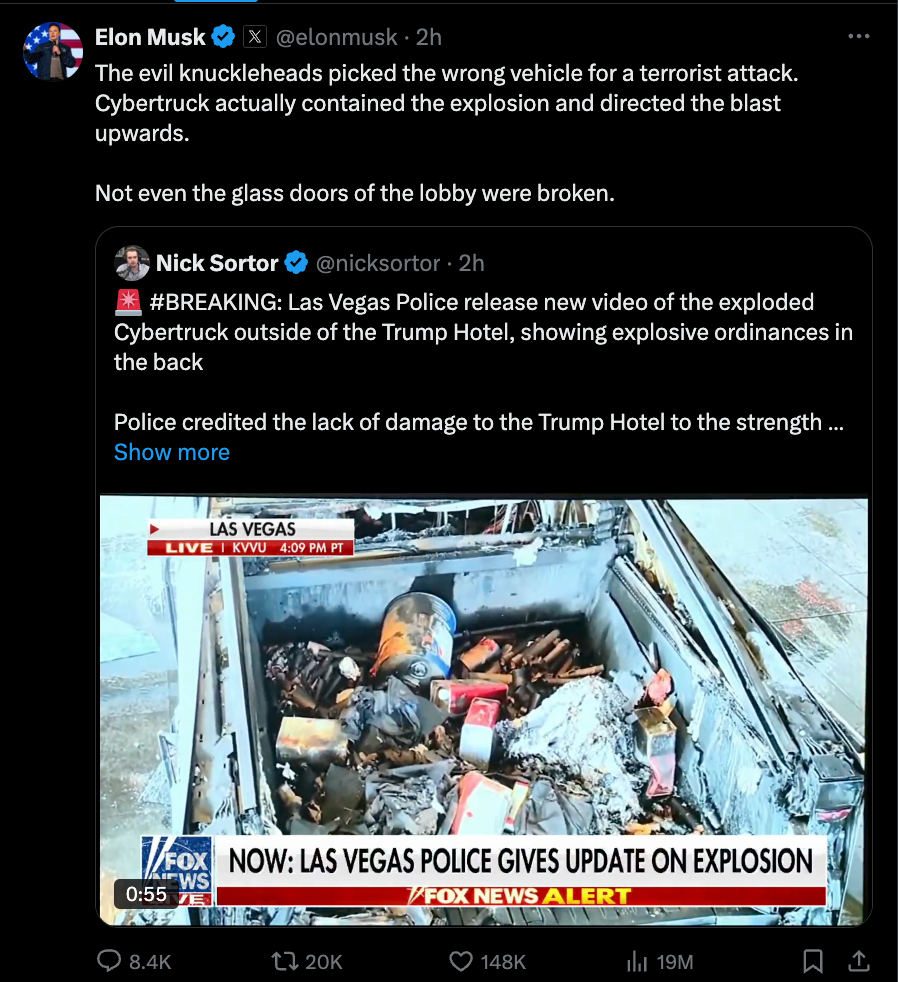Screen dimensions: 898x982
Task: Bookmark this post
Action: coord(813,961)
